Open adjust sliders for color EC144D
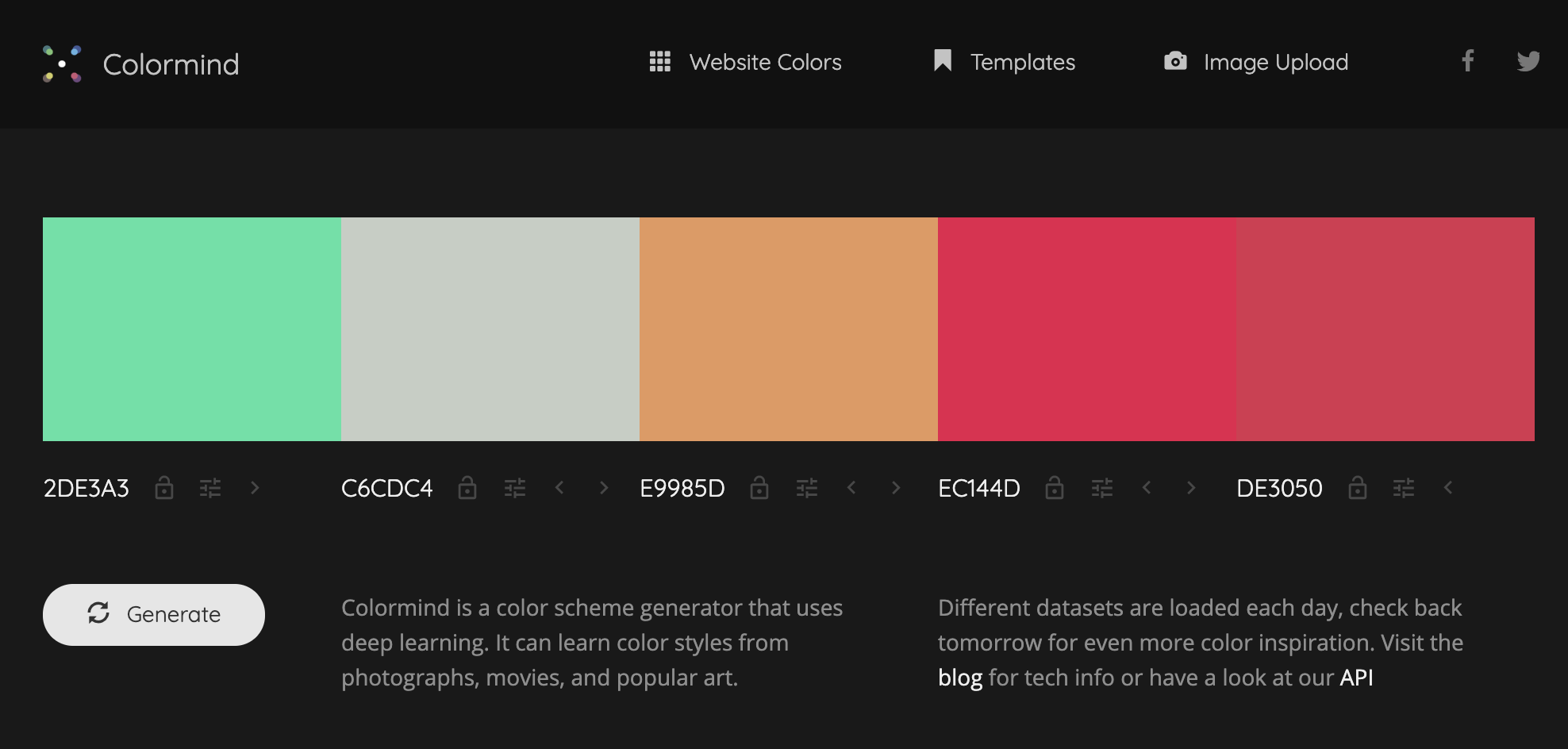 pos(1102,488)
